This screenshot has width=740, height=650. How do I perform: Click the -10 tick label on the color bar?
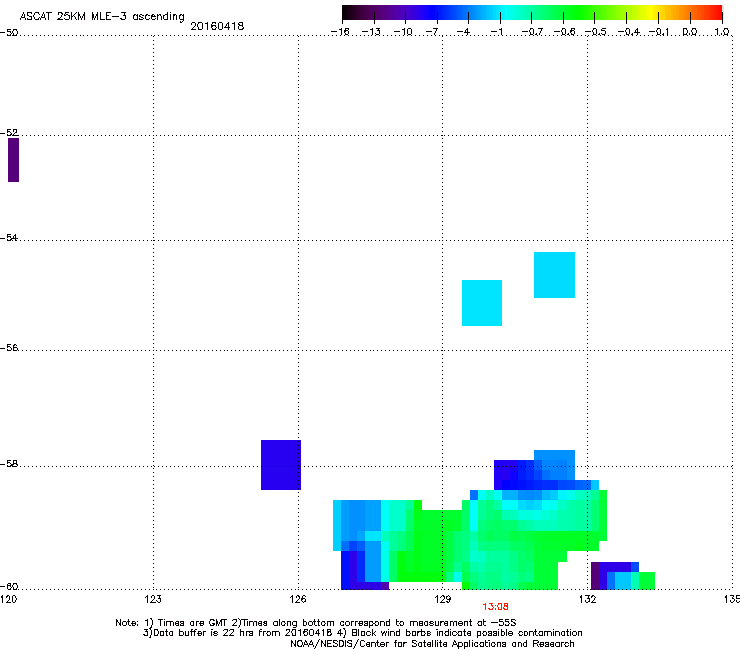(403, 32)
